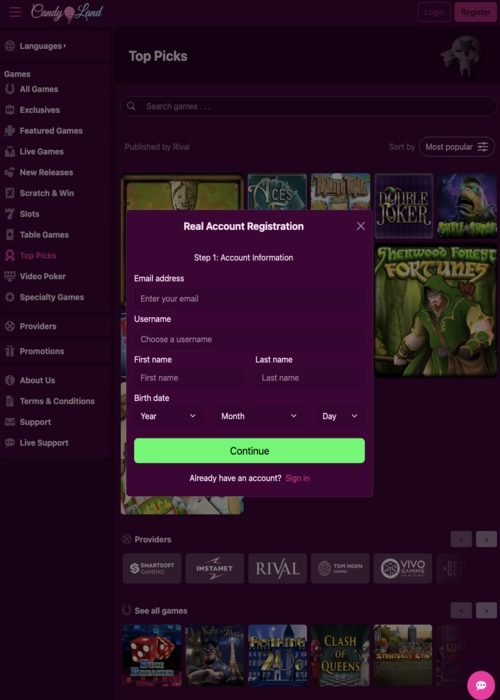Click the Live Support chat icon

[x=10, y=443]
